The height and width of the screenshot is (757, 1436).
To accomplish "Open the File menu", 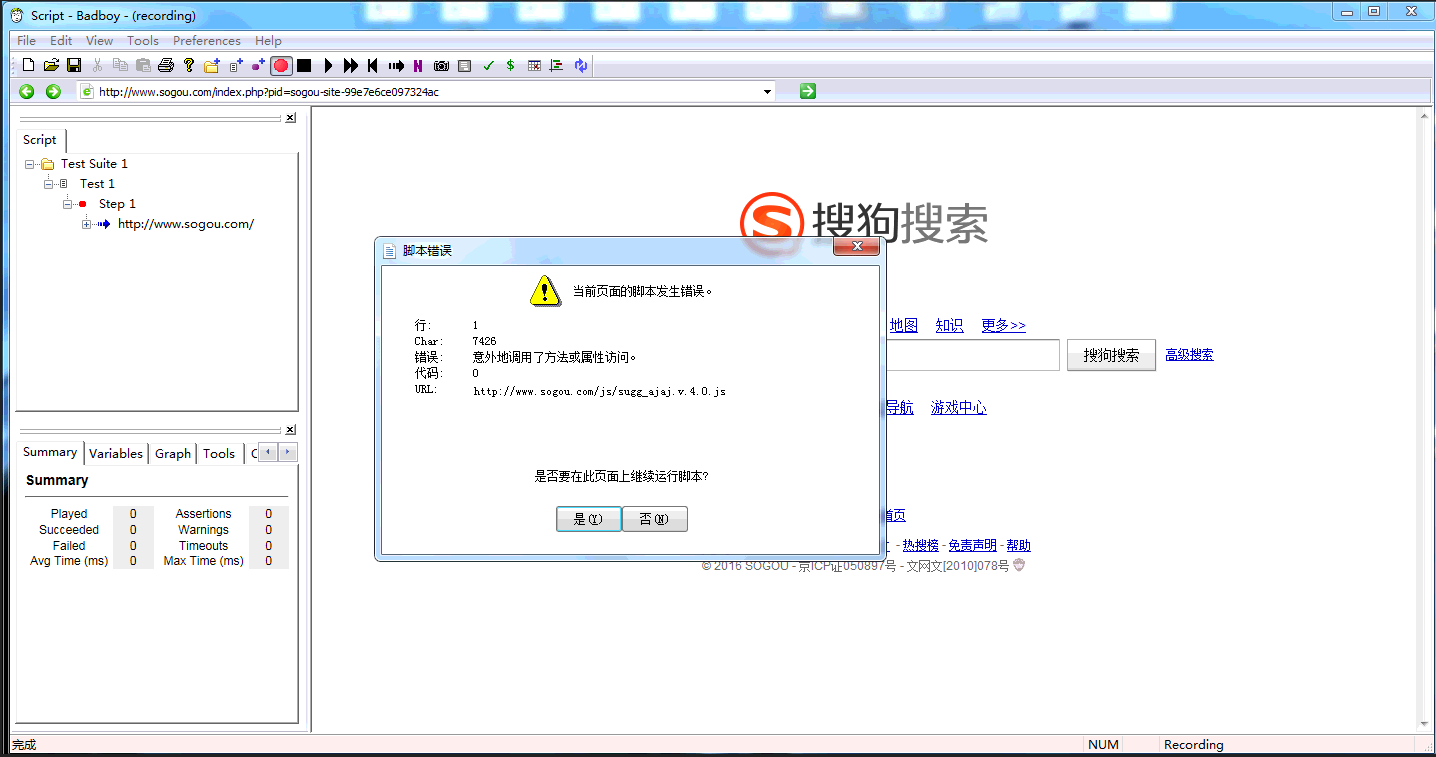I will tap(26, 41).
